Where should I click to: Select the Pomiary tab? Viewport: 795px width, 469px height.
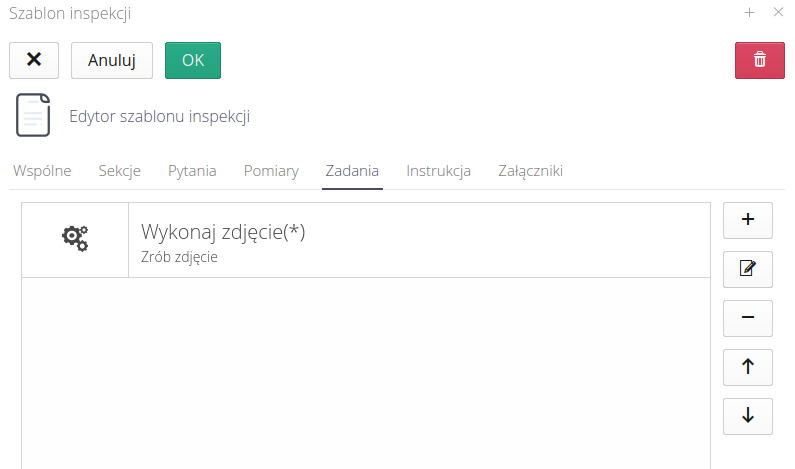coord(271,171)
